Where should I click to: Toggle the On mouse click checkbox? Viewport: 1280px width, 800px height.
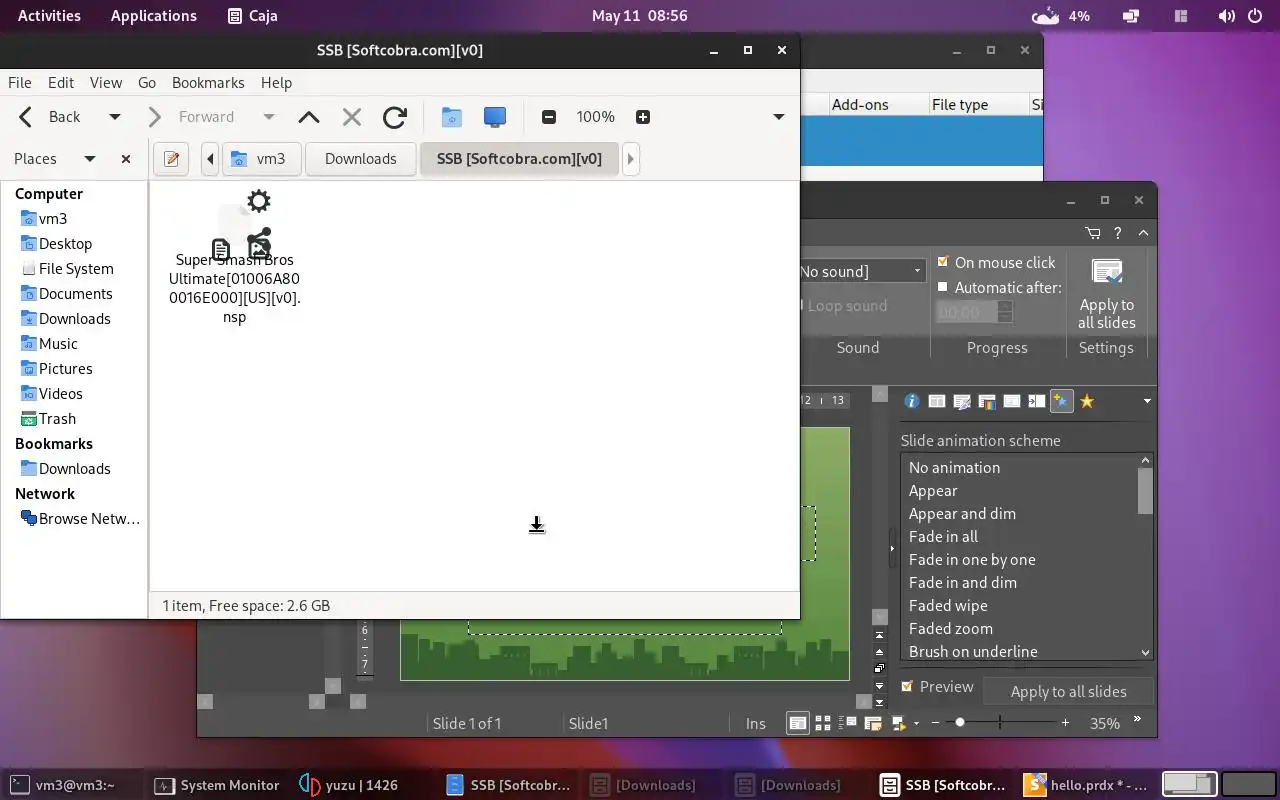coord(942,262)
